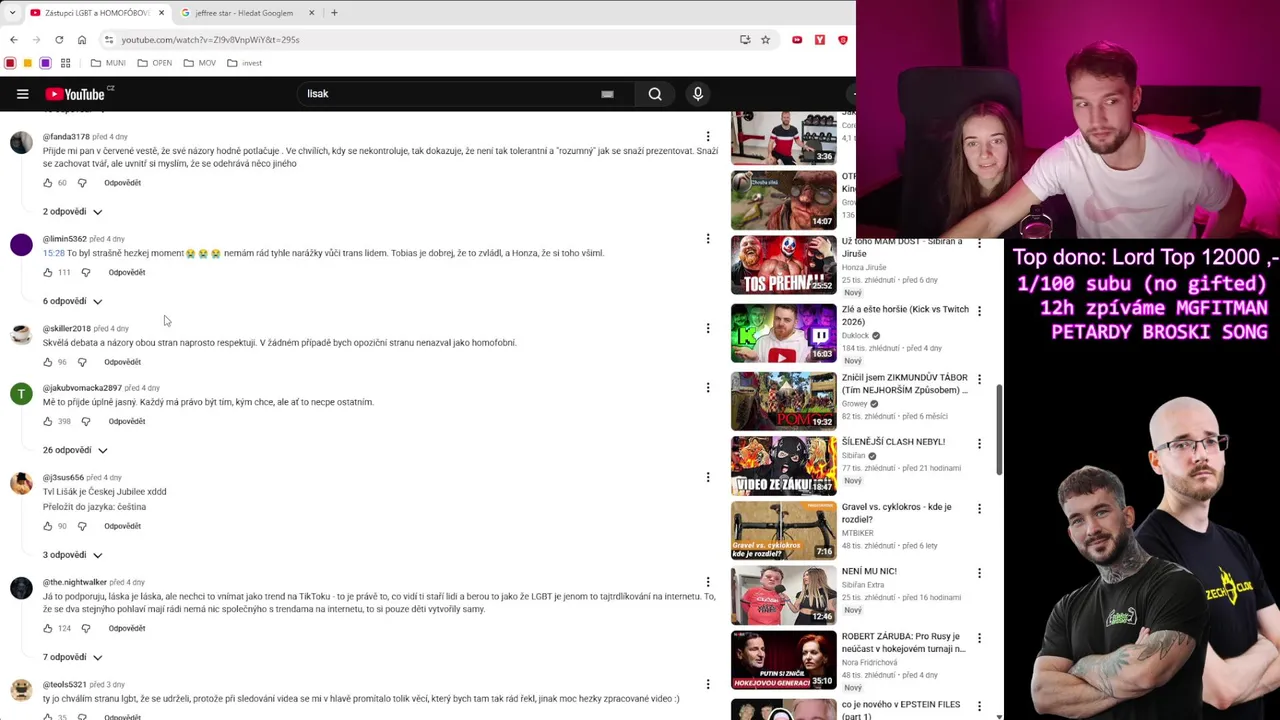Open the Kick vs Twitch 2026 thumbnail
1280x720 pixels.
(x=783, y=333)
